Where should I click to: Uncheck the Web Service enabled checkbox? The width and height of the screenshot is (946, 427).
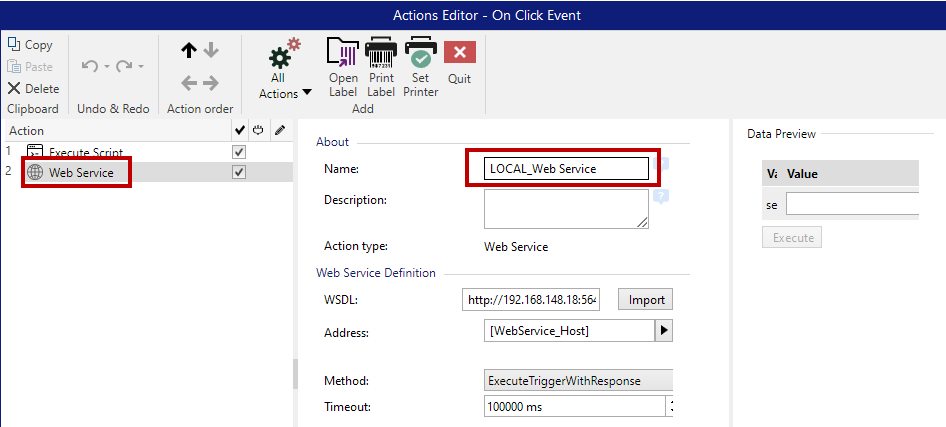coord(239,173)
